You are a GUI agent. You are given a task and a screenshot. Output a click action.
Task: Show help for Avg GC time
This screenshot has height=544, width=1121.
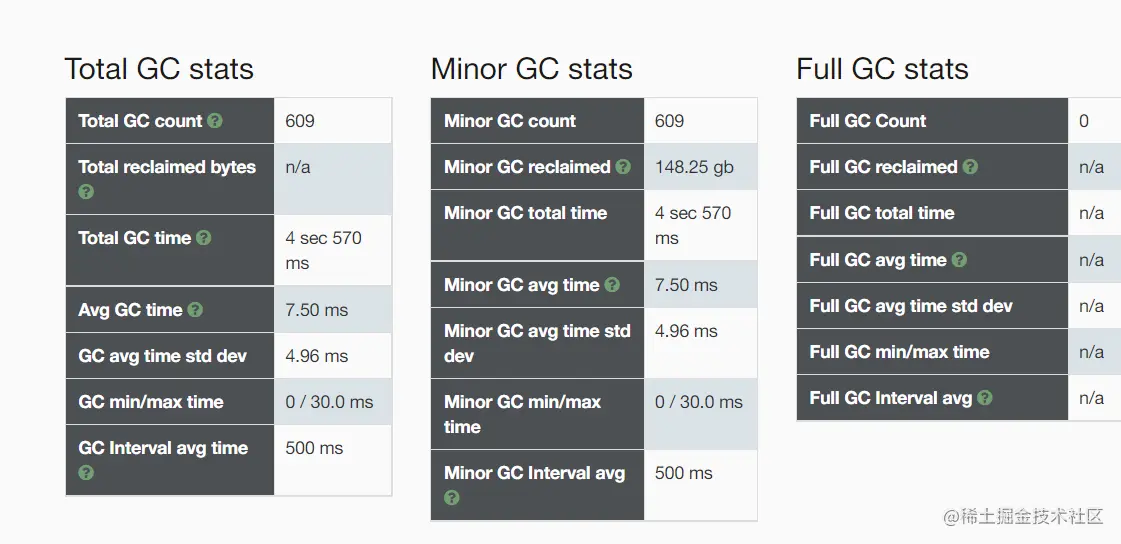click(195, 310)
